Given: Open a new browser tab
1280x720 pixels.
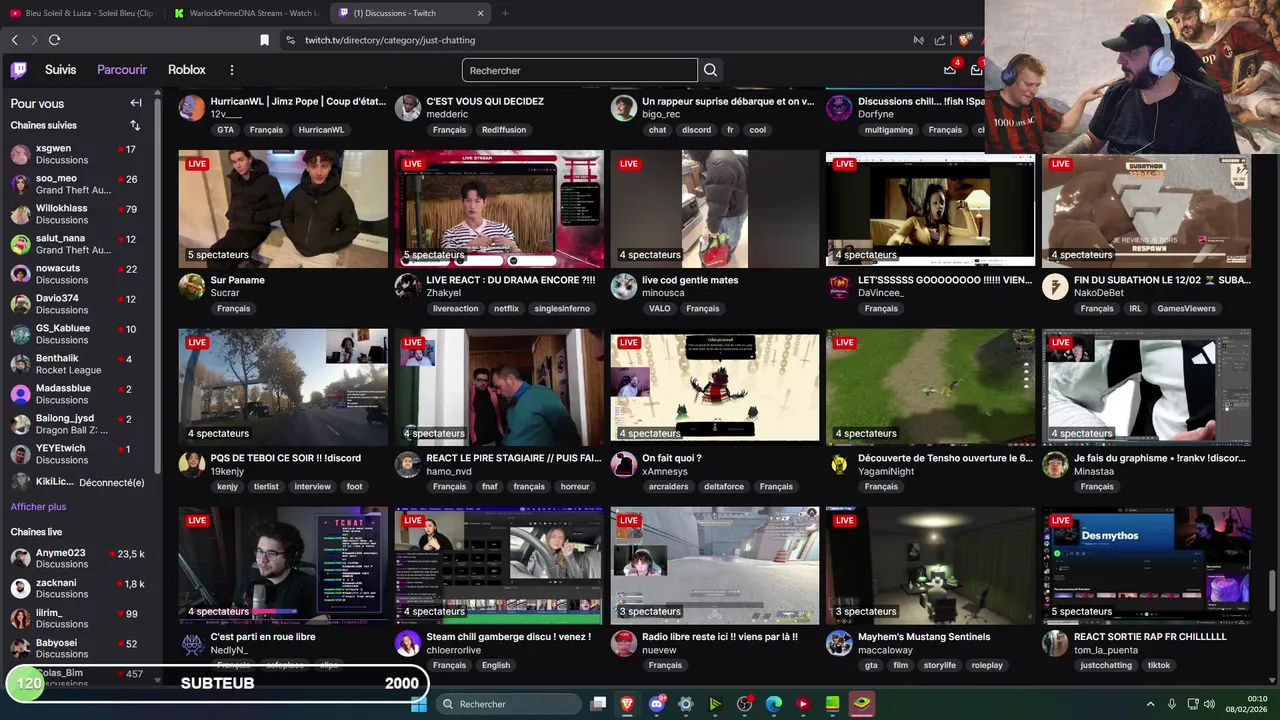Looking at the screenshot, I should pyautogui.click(x=505, y=13).
